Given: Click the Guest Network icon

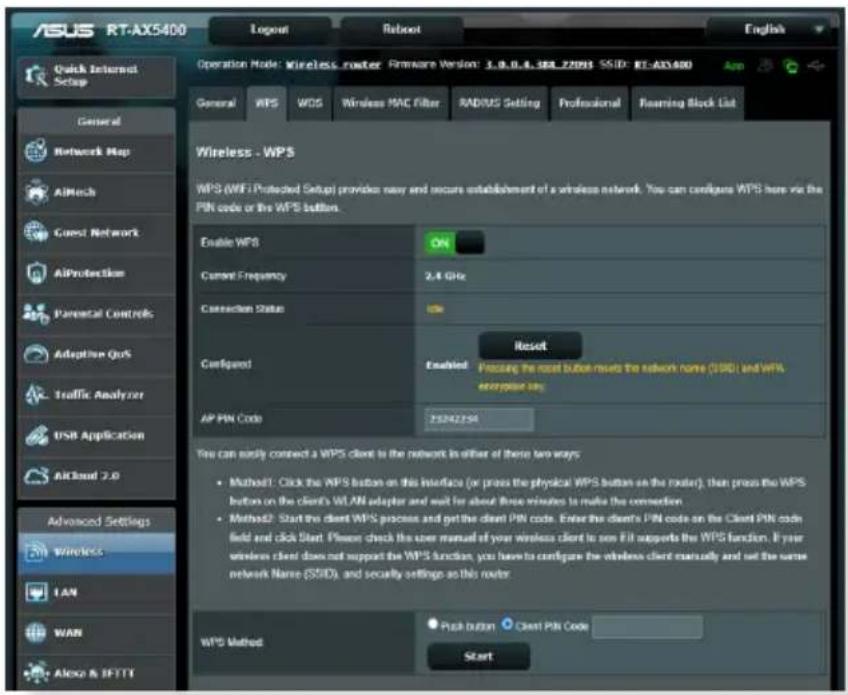Looking at the screenshot, I should point(36,233).
